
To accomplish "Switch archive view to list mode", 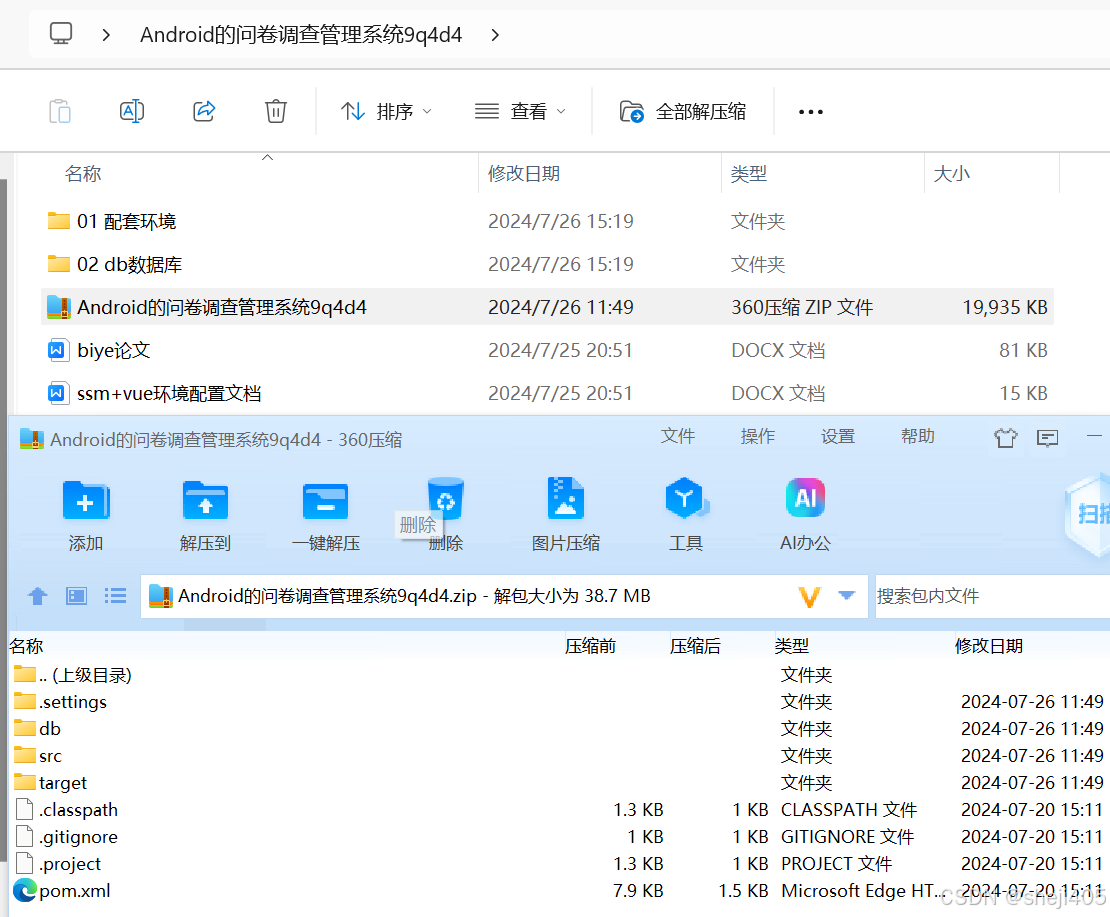I will pos(115,596).
